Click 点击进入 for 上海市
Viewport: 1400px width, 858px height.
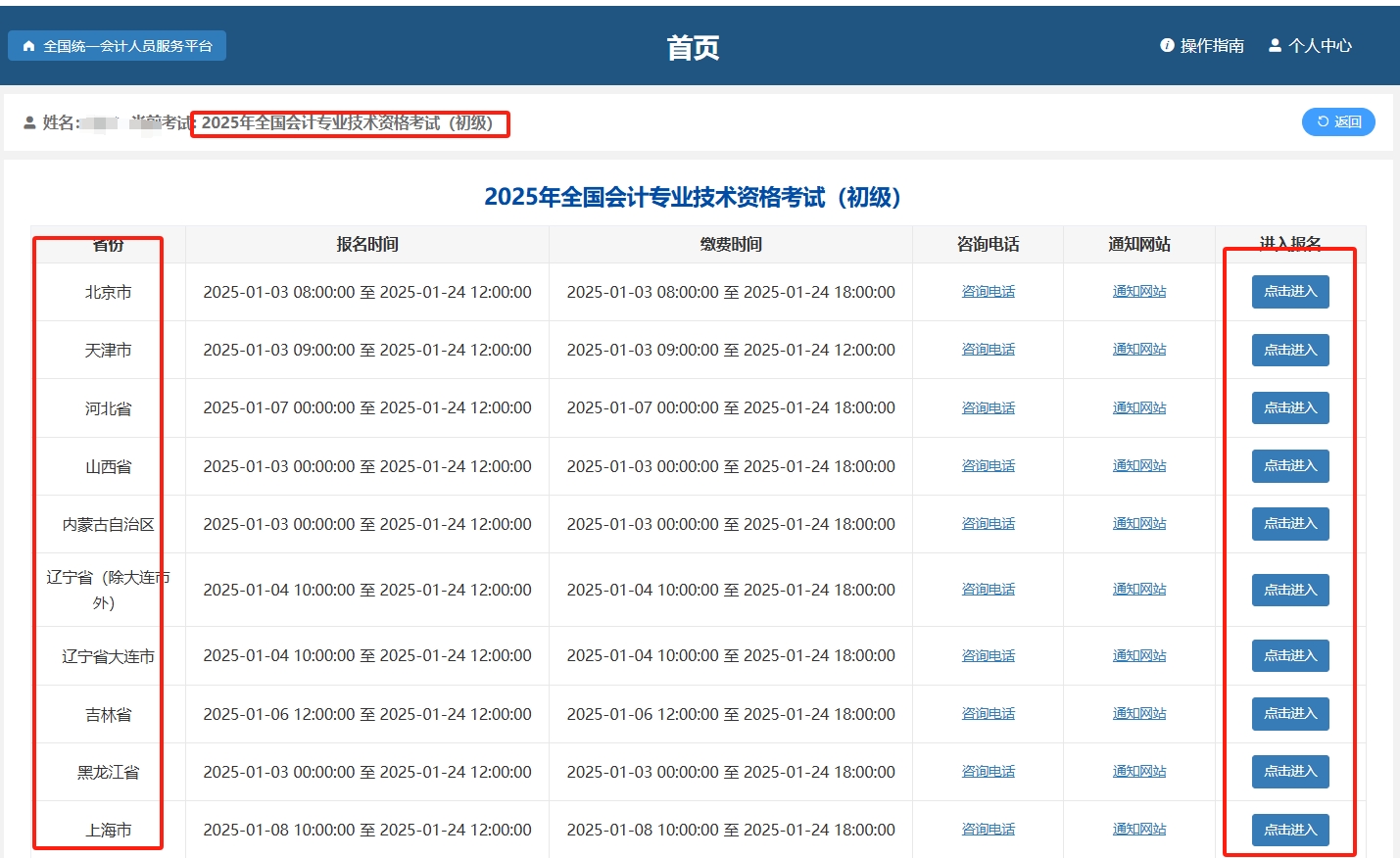coord(1290,829)
